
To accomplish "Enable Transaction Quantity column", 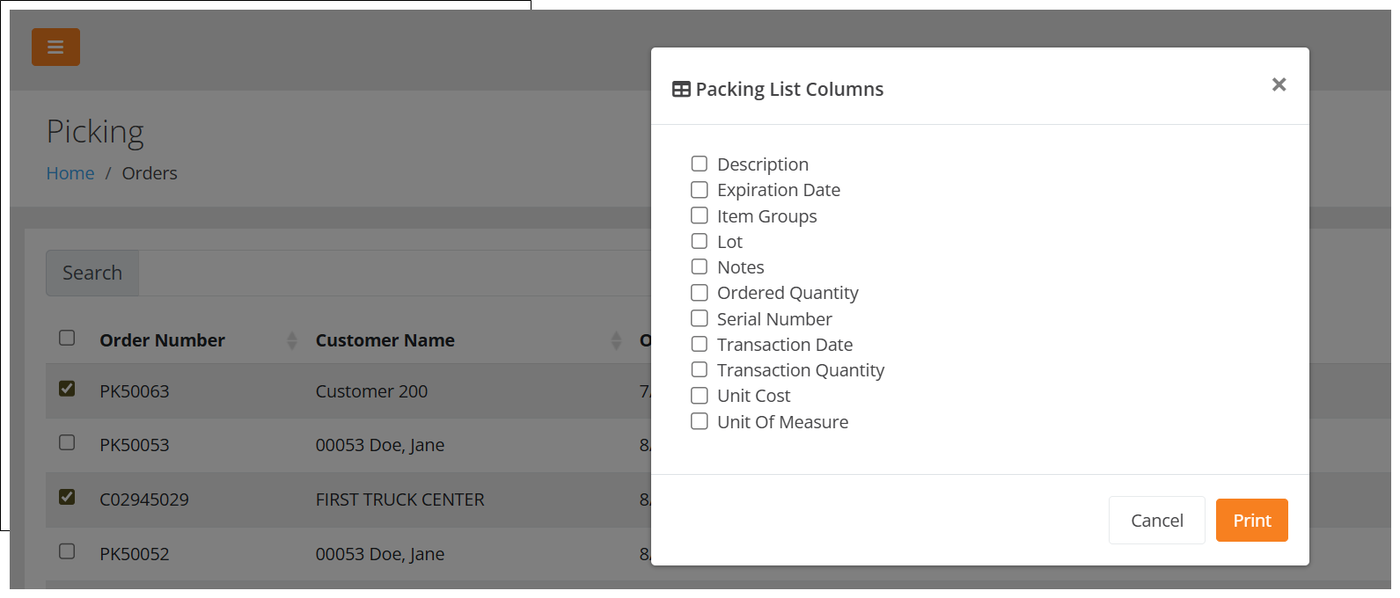I will 699,369.
